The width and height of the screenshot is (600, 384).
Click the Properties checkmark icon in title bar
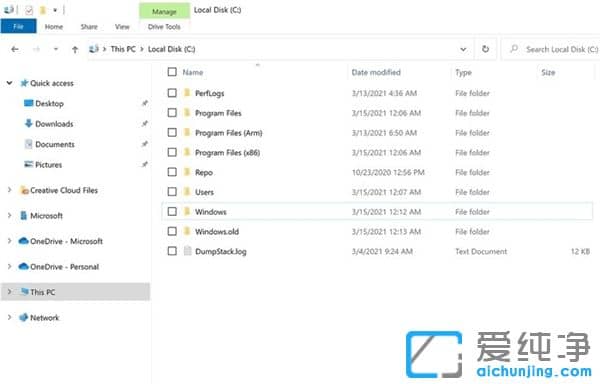pyautogui.click(x=29, y=10)
